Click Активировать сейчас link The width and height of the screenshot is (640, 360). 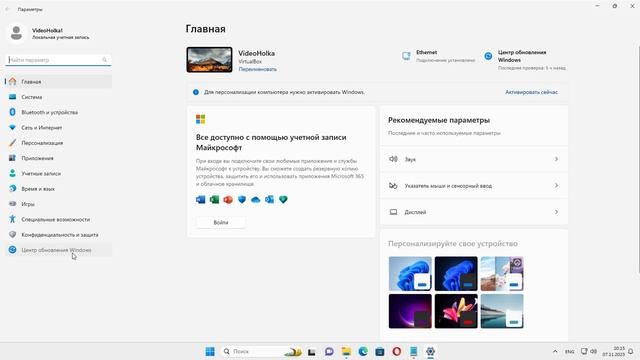click(531, 92)
